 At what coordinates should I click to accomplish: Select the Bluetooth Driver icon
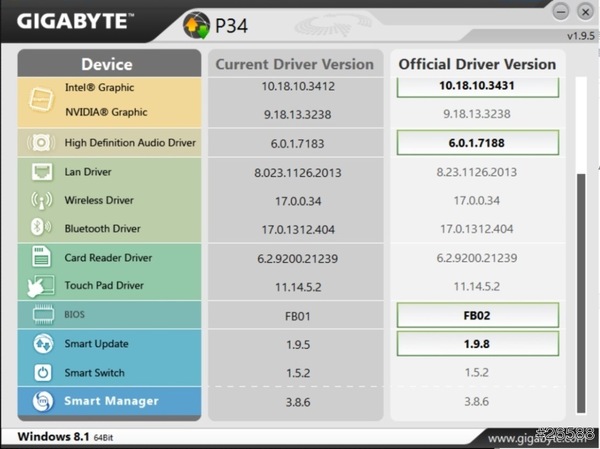point(42,228)
